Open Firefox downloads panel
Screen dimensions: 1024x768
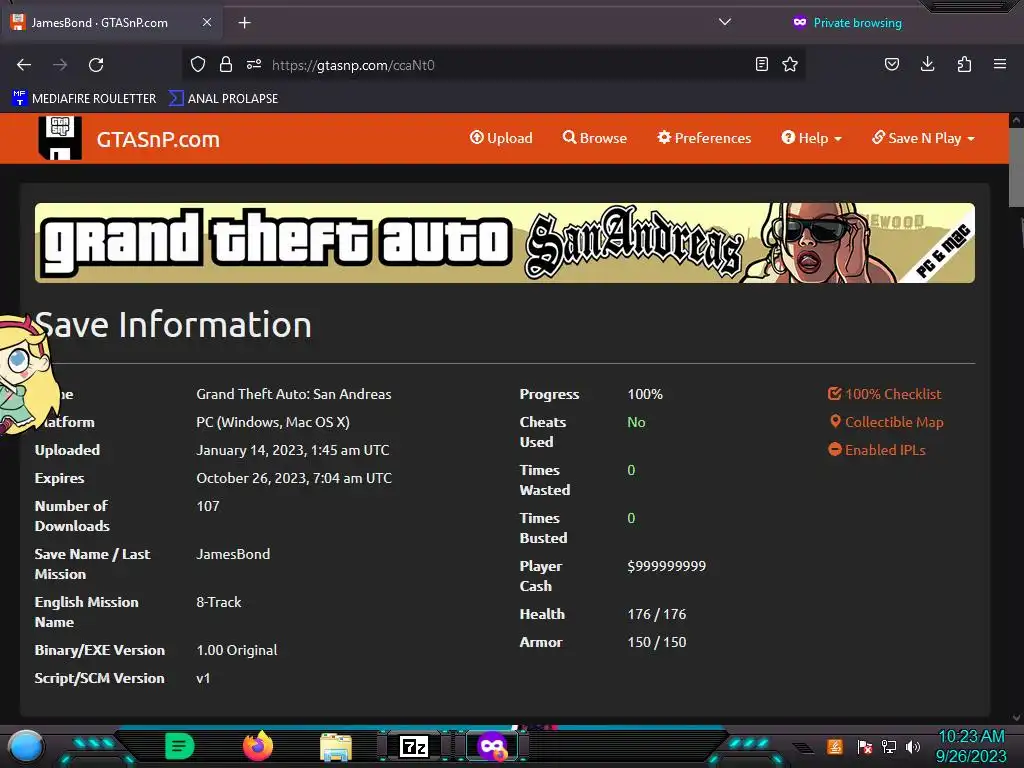coord(927,65)
